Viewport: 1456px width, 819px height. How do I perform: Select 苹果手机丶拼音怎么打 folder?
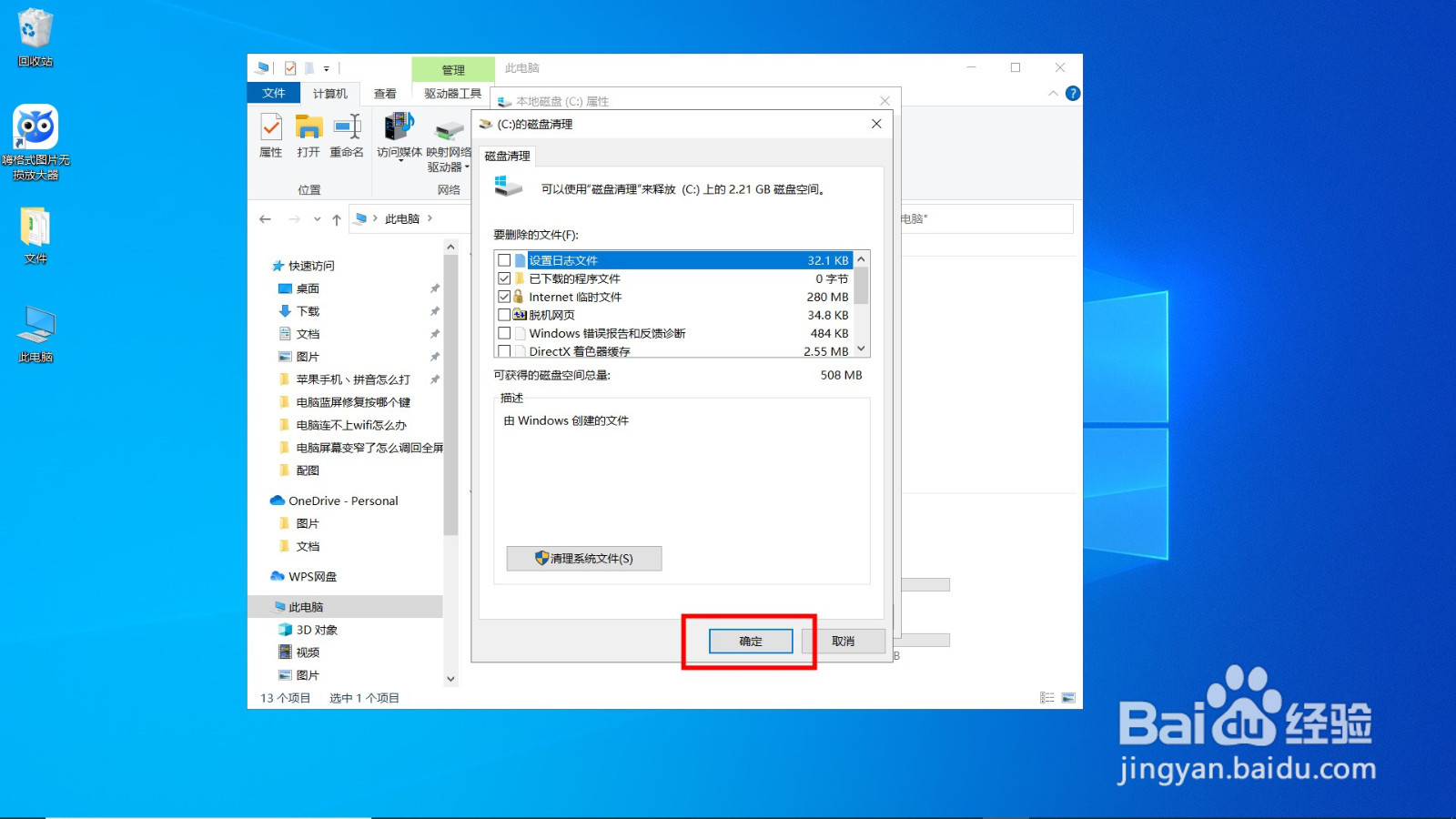click(353, 379)
